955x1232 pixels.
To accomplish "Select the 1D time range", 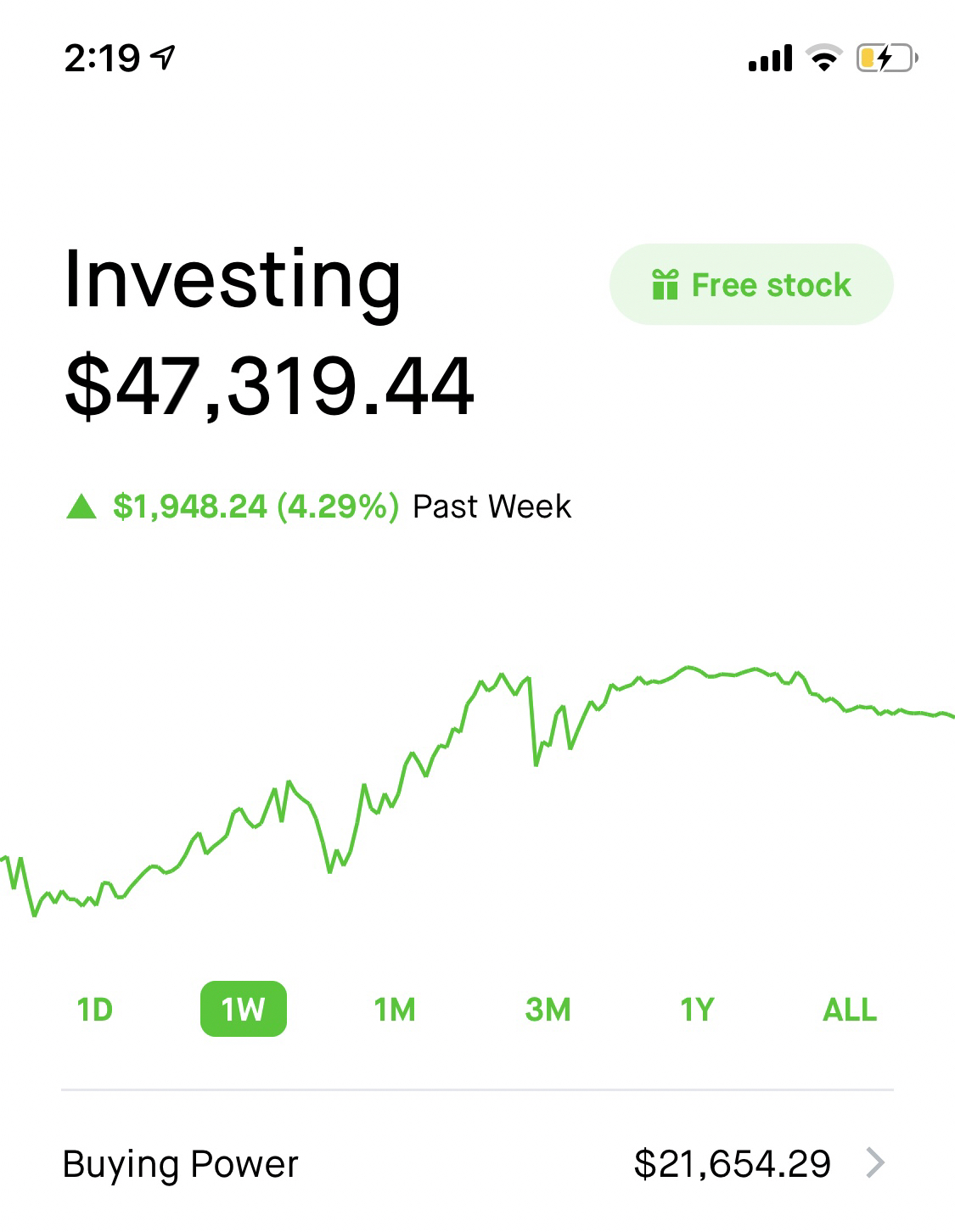I will 94,1010.
